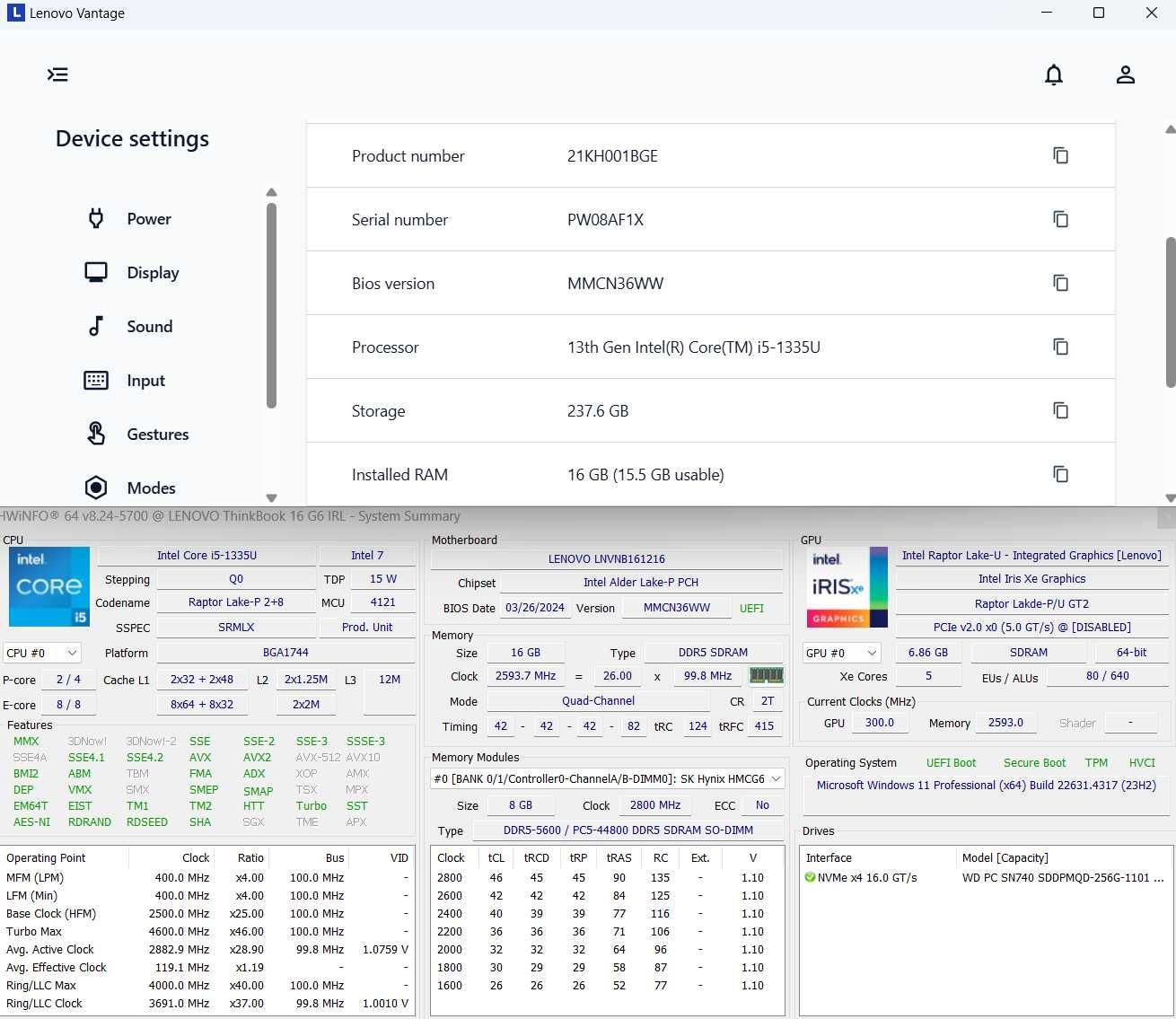The image size is (1176, 1019).
Task: Open the user account profile icon
Action: (1126, 75)
